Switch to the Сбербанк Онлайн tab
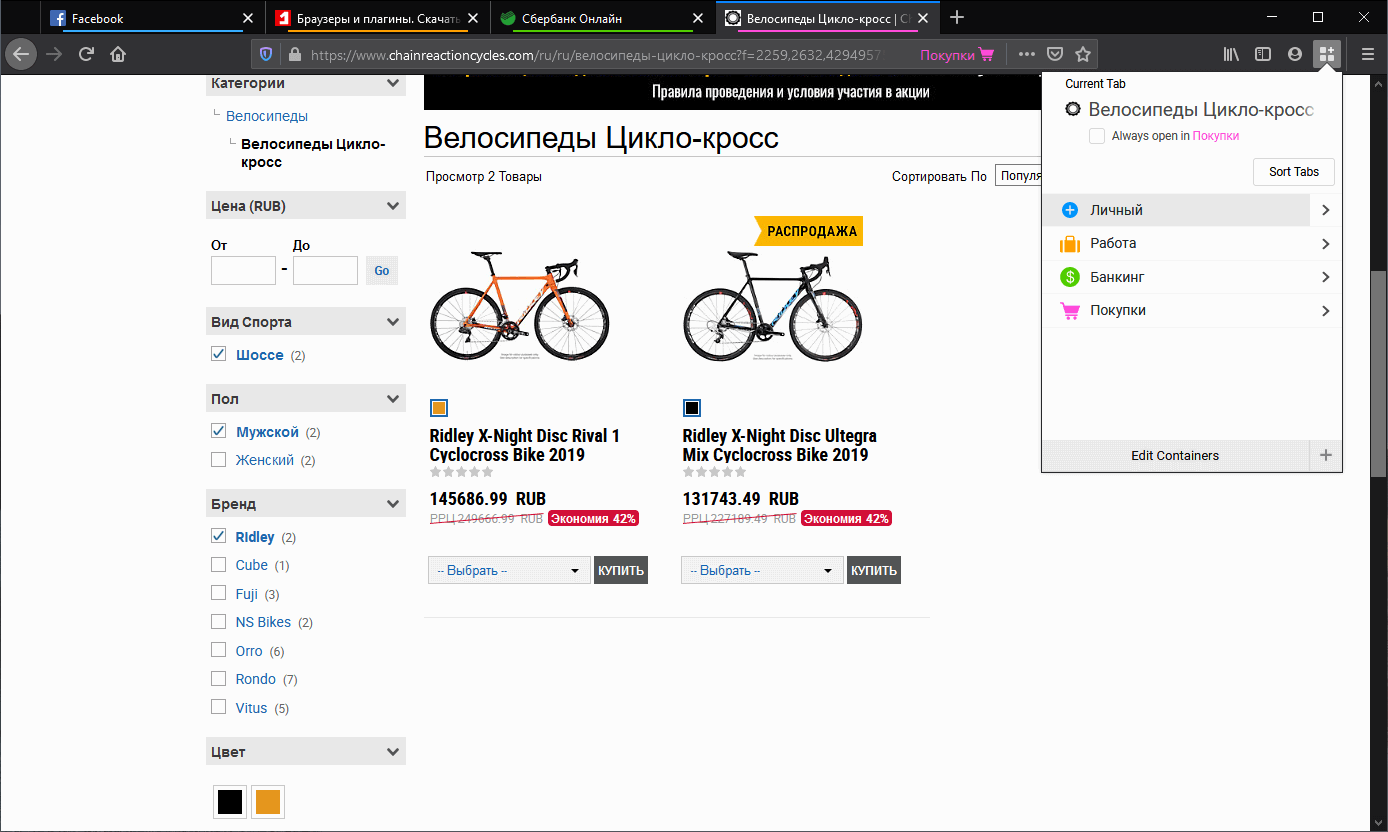The image size is (1388, 832). pos(602,18)
